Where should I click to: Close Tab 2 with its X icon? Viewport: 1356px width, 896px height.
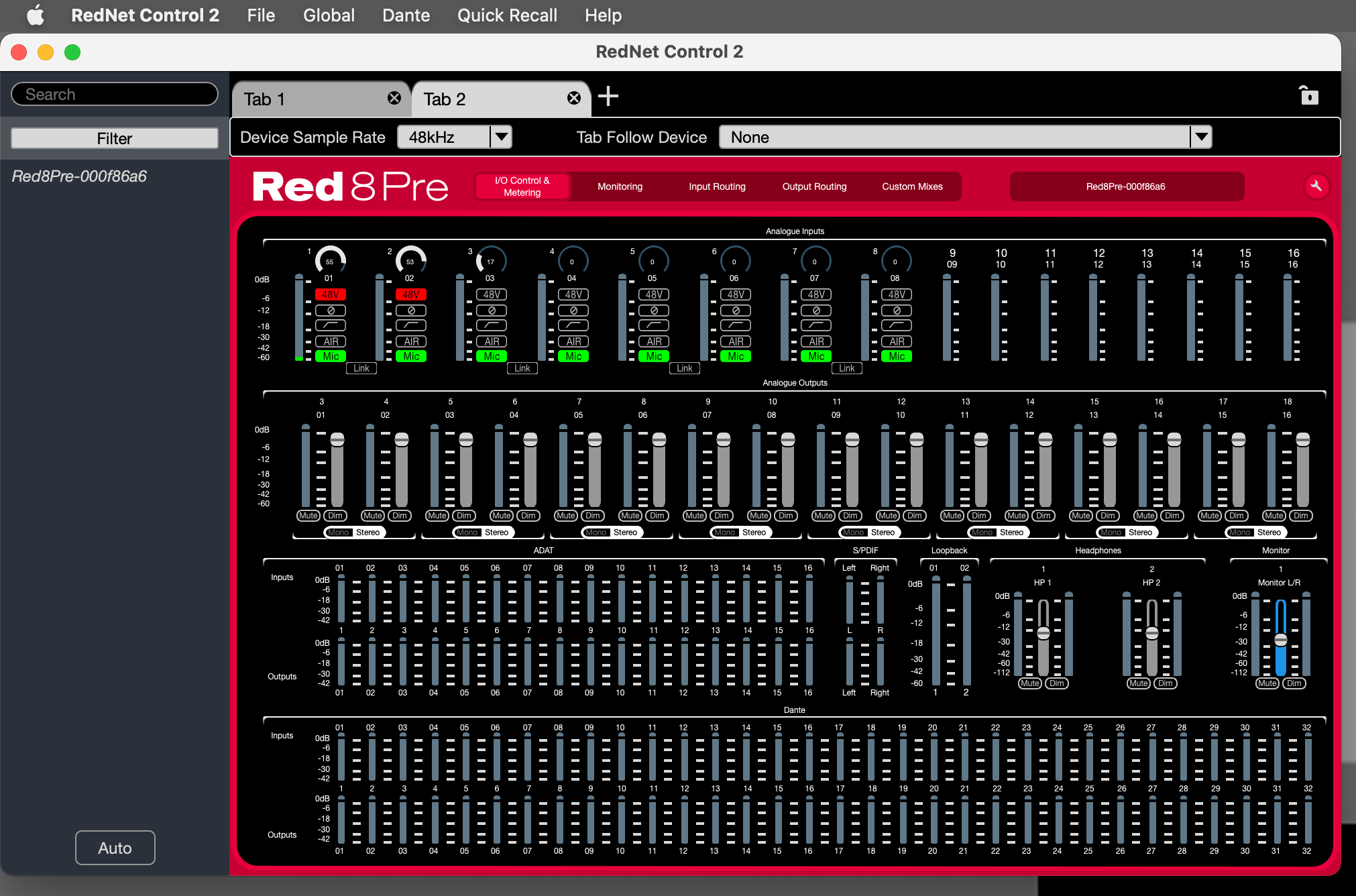[x=574, y=98]
